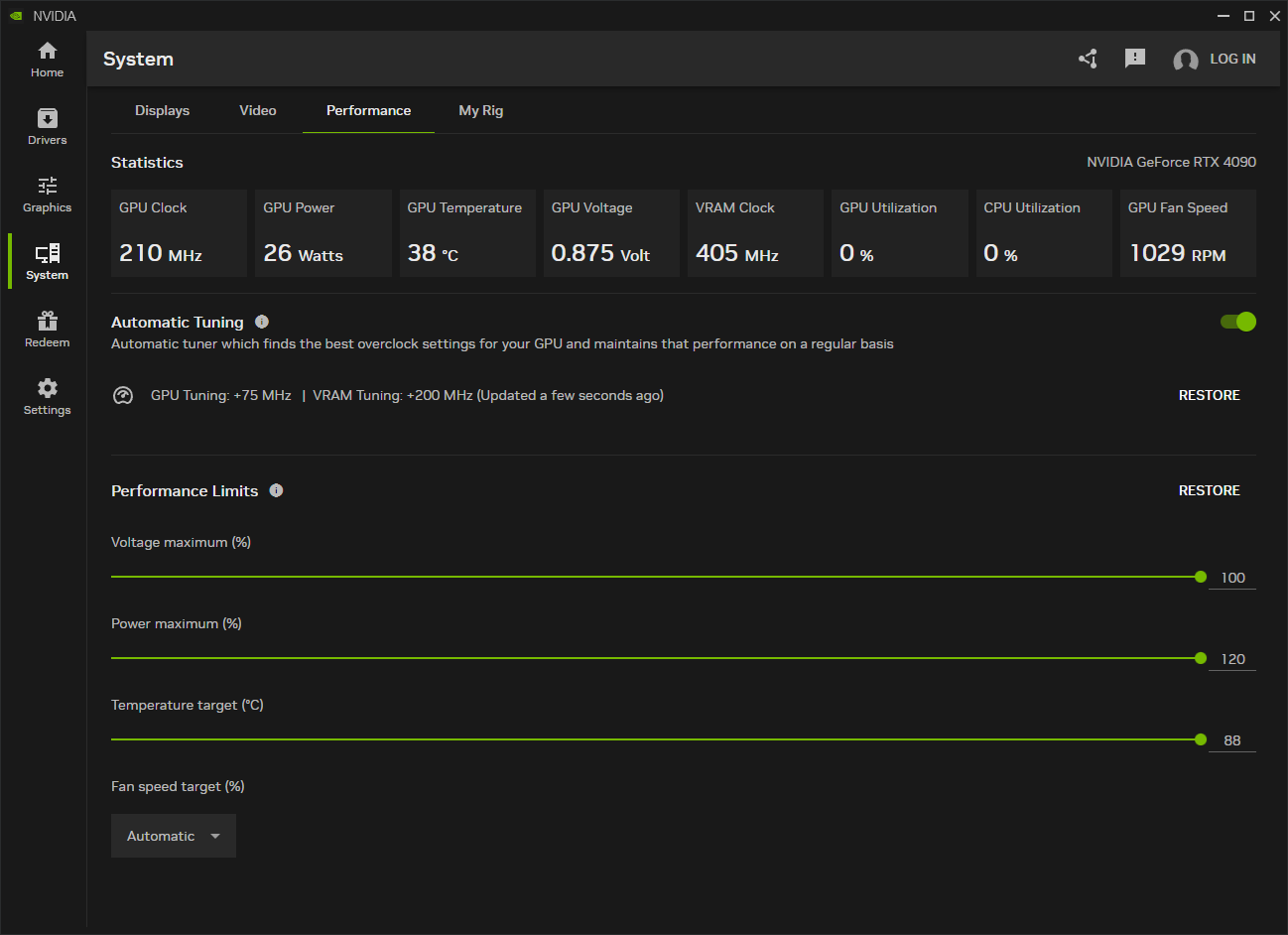Open the feedback icon in header

1135,59
